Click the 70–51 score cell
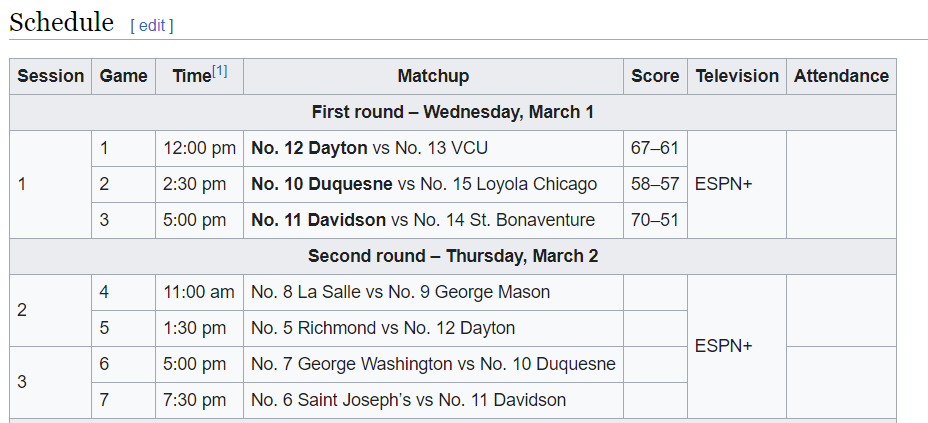This screenshot has height=423, width=928. (655, 220)
